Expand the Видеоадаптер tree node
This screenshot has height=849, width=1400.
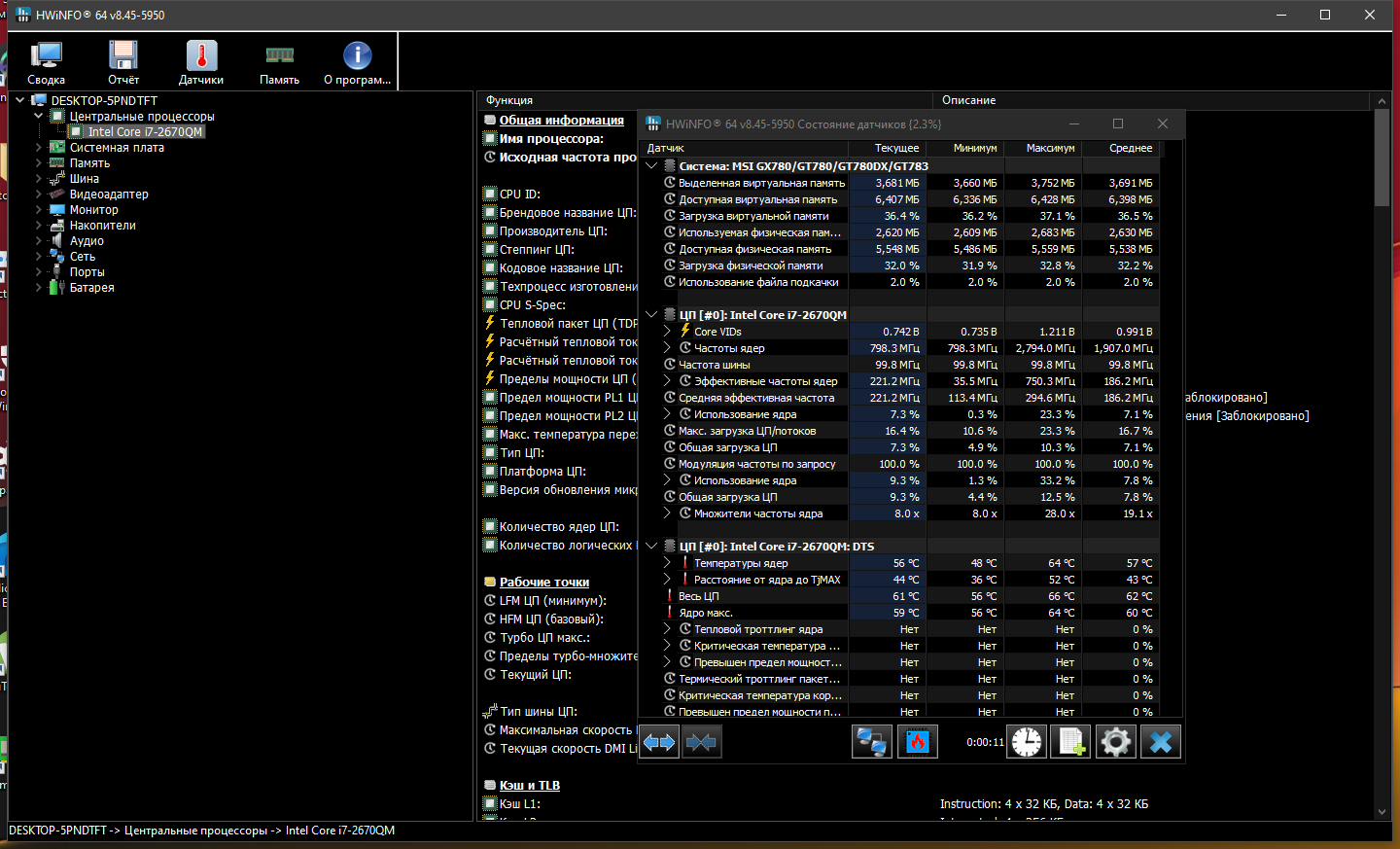click(39, 195)
